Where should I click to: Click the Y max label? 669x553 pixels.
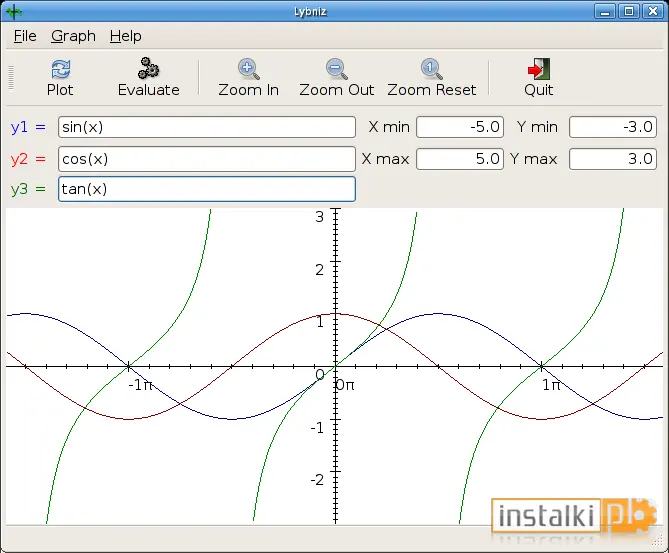534,159
